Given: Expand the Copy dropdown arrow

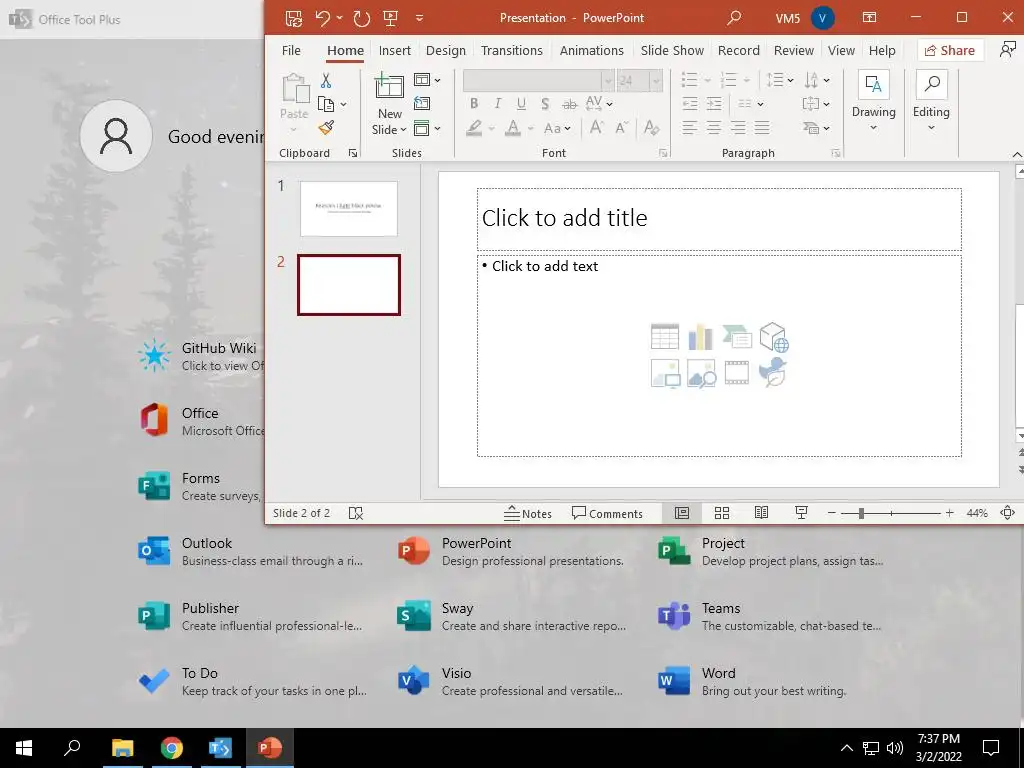Looking at the screenshot, I should (x=344, y=104).
